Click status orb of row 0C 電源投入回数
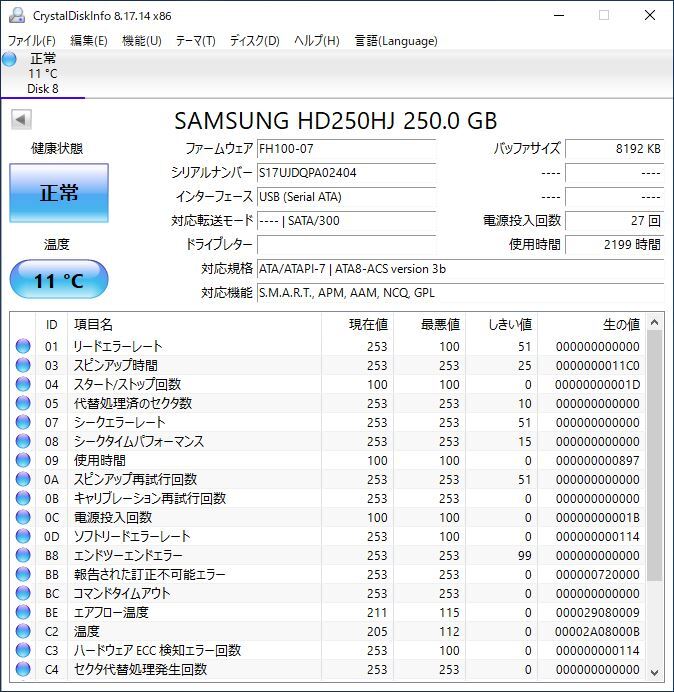This screenshot has height=692, width=674. tap(23, 517)
